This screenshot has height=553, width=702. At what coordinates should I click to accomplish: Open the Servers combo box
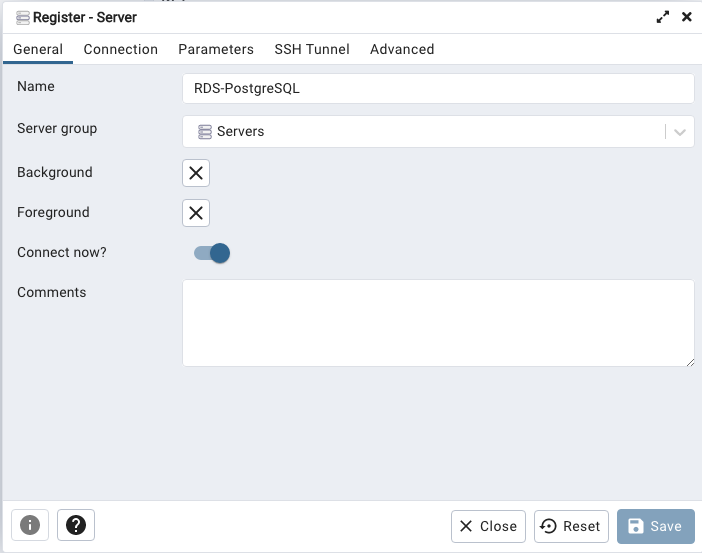click(x=438, y=132)
